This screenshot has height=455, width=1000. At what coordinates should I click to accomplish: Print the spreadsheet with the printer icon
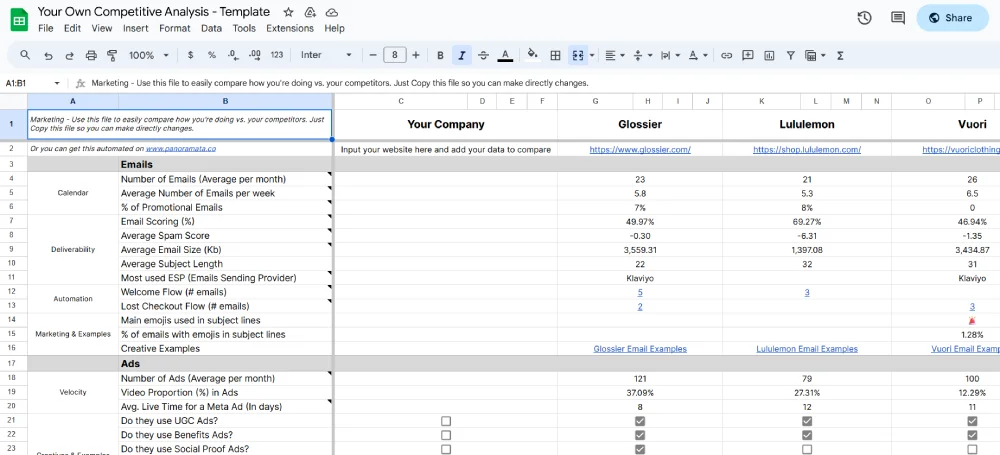(91, 56)
